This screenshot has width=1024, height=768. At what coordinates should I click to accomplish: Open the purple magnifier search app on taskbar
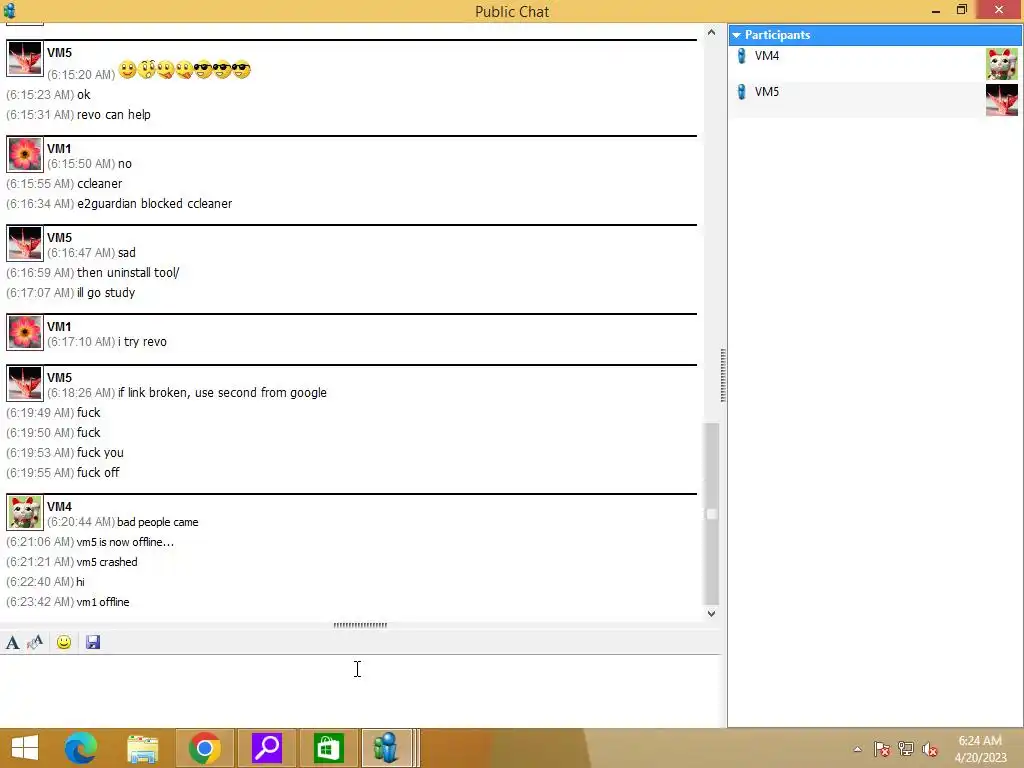(266, 748)
